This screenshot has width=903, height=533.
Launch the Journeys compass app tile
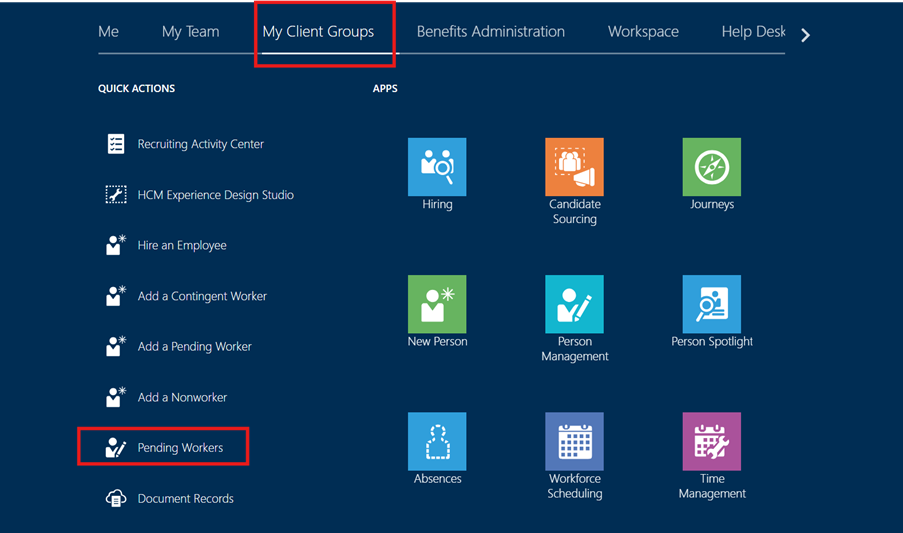coord(712,167)
